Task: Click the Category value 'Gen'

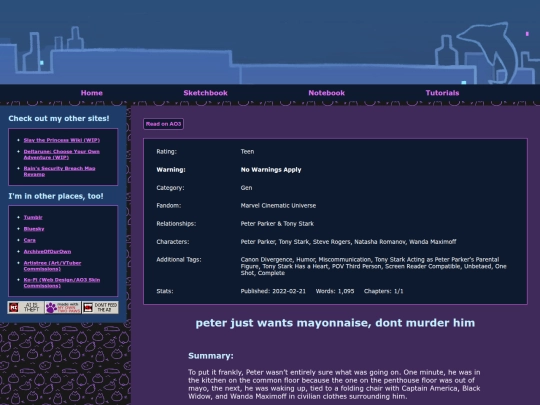Action: point(246,188)
